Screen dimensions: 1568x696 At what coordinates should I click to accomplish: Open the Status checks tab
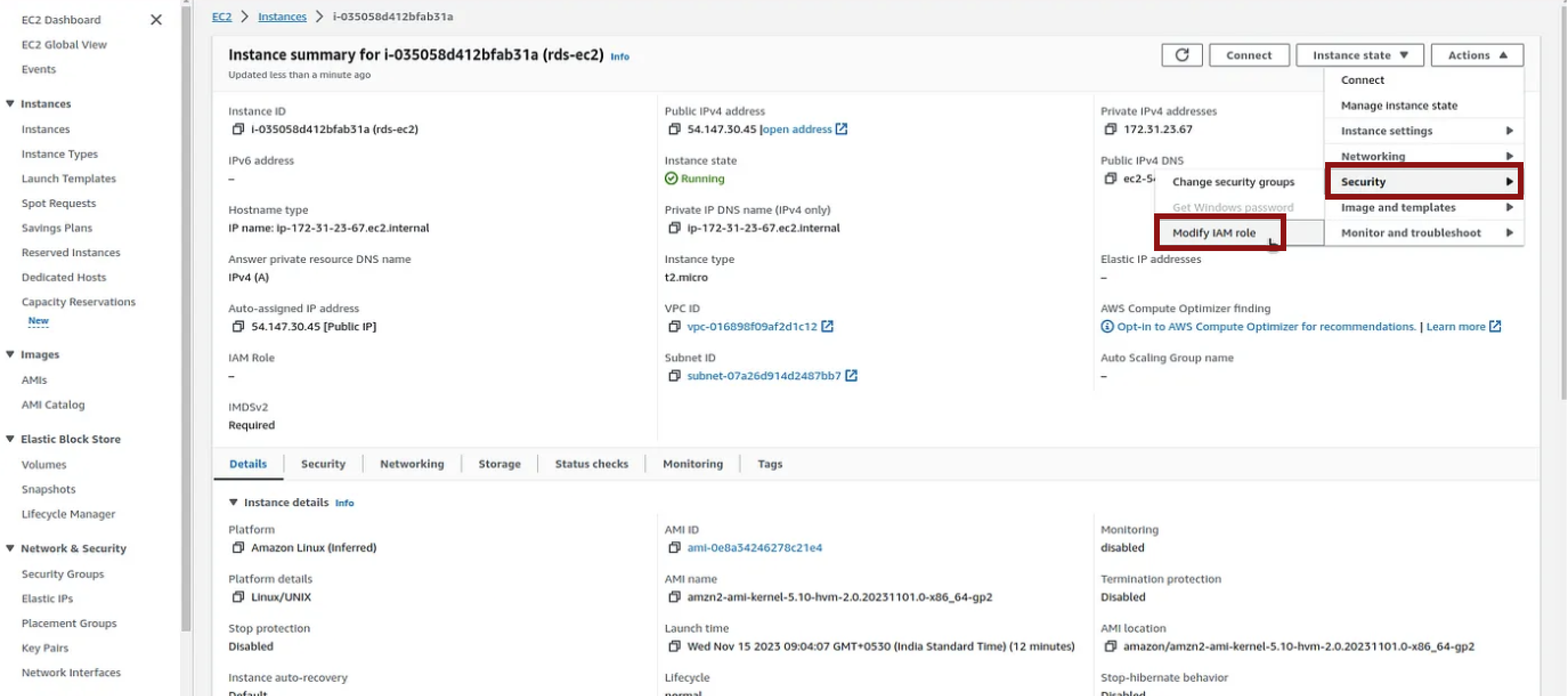click(591, 464)
